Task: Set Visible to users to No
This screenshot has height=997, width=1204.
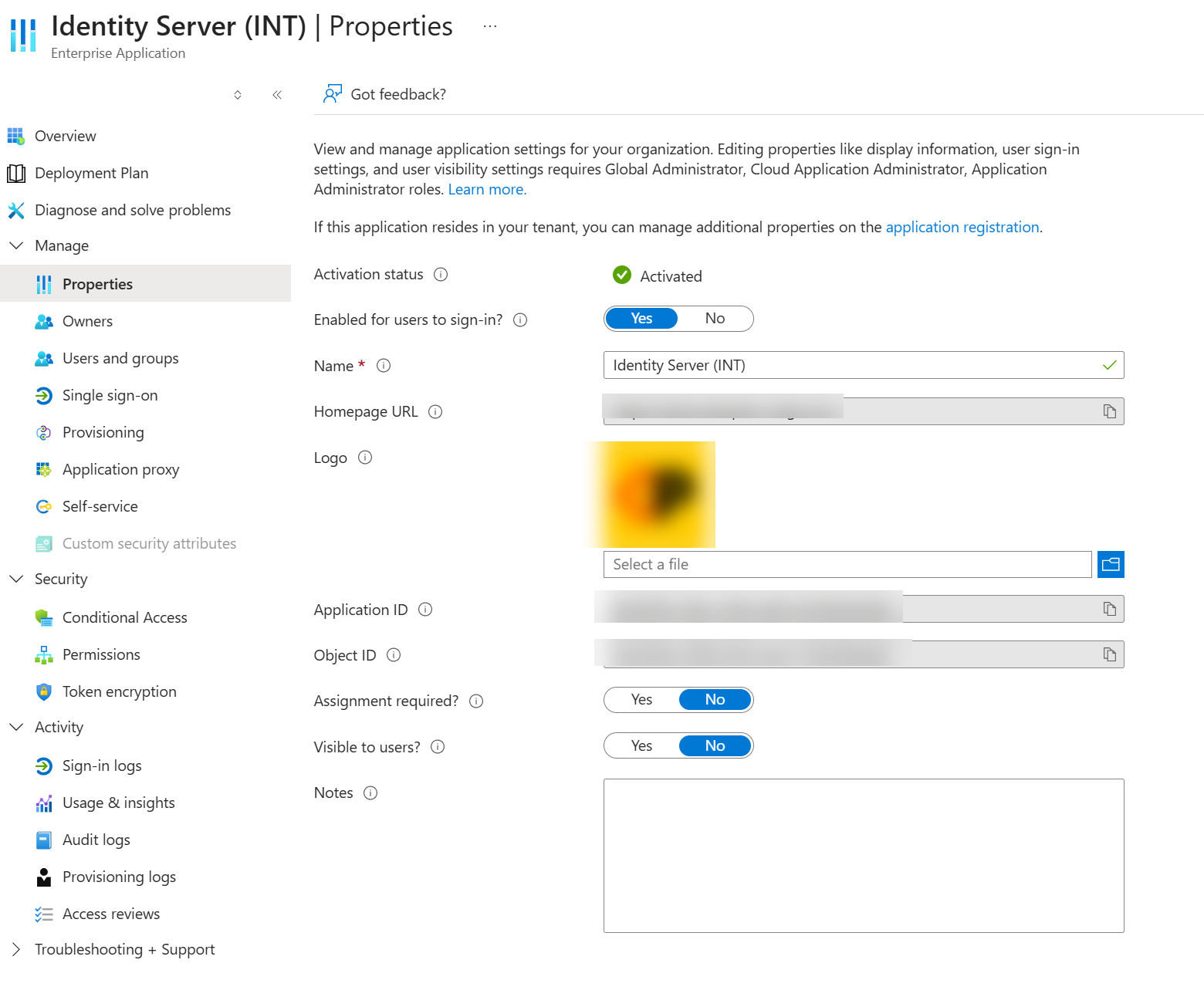Action: coord(715,746)
